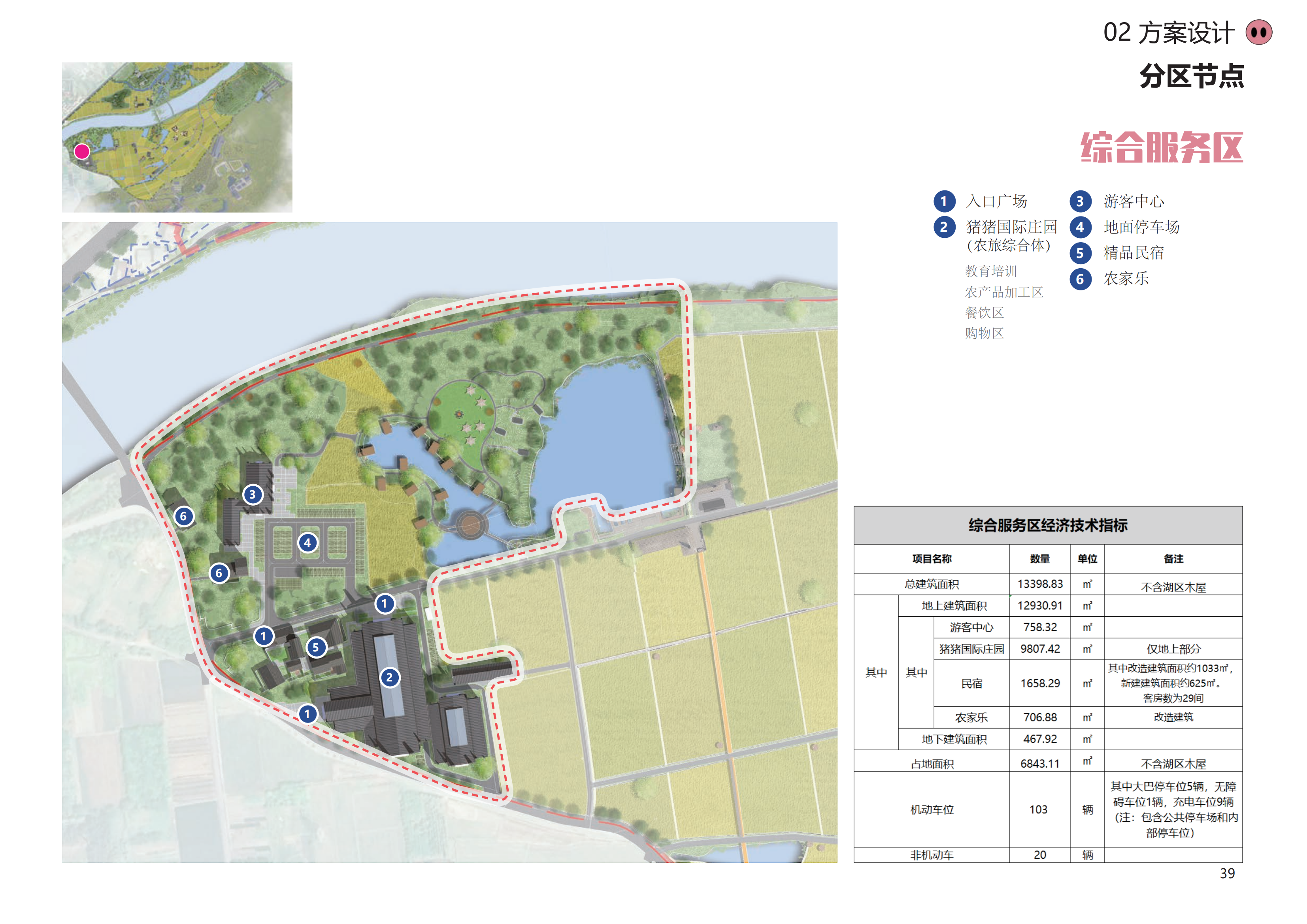Click the 项目名称 table column header
1307x924 pixels.
pos(931,559)
